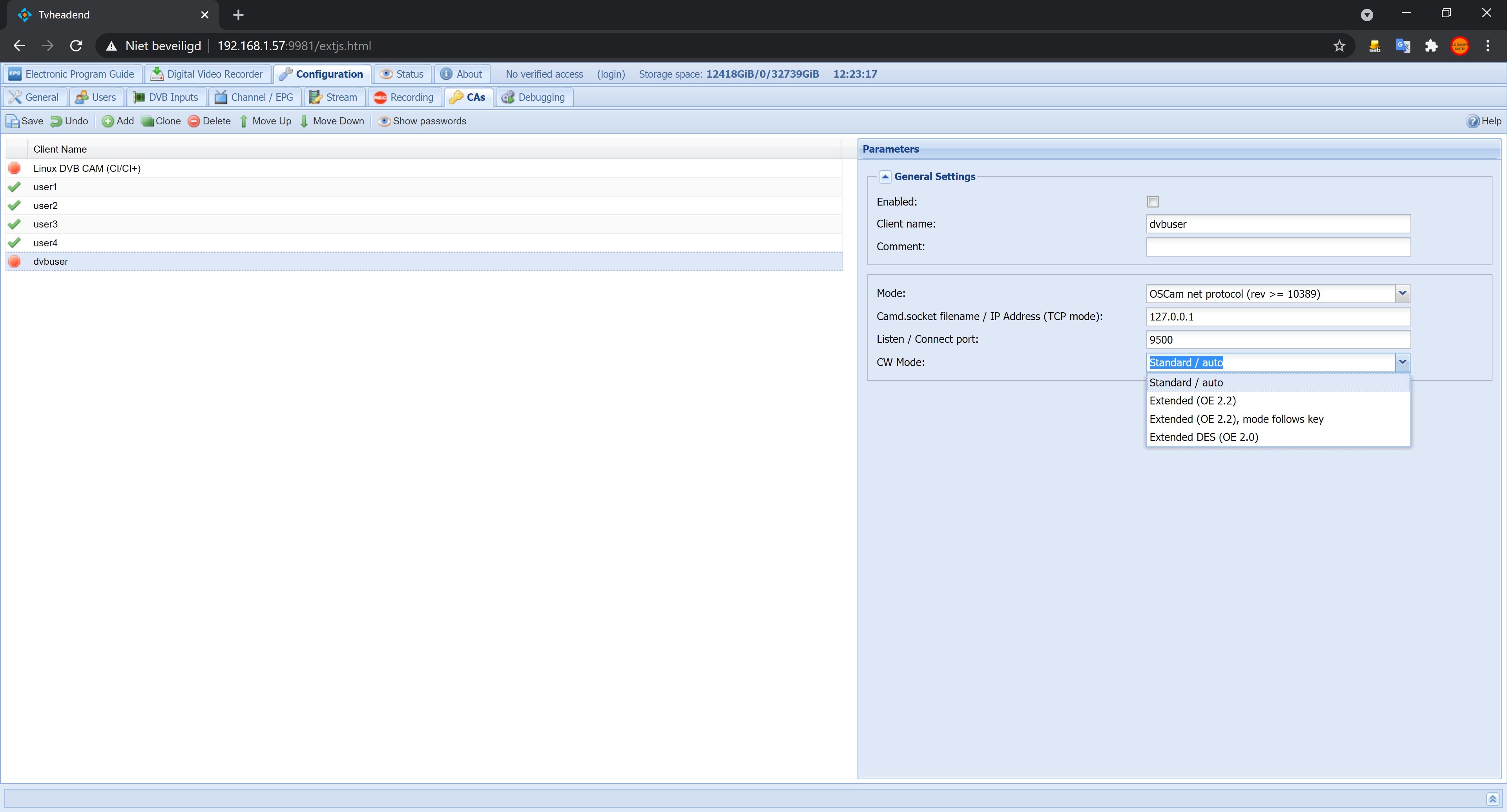Collapse the General Settings section
Viewport: 1507px width, 812px height.
point(885,177)
